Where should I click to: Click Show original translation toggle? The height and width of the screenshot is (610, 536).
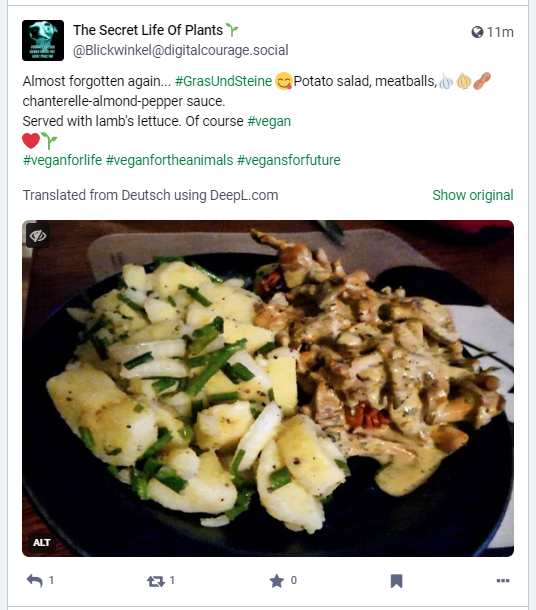[473, 195]
